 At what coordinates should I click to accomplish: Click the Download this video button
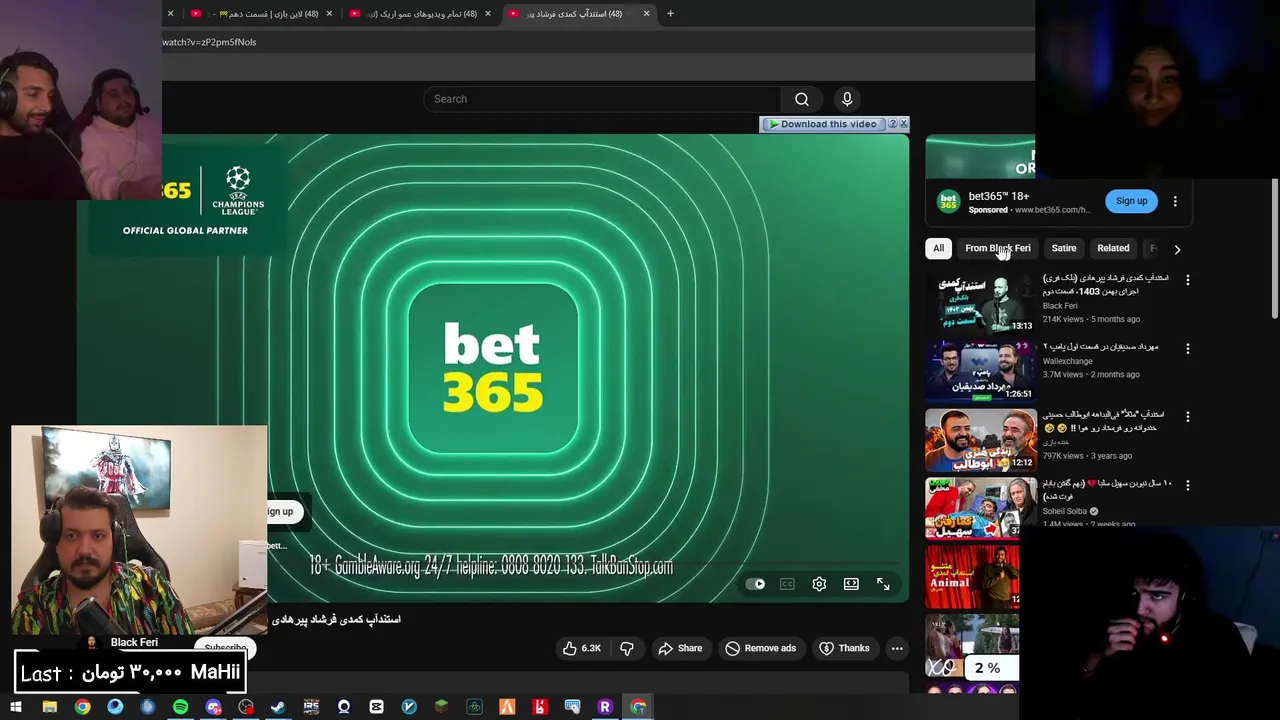click(822, 124)
